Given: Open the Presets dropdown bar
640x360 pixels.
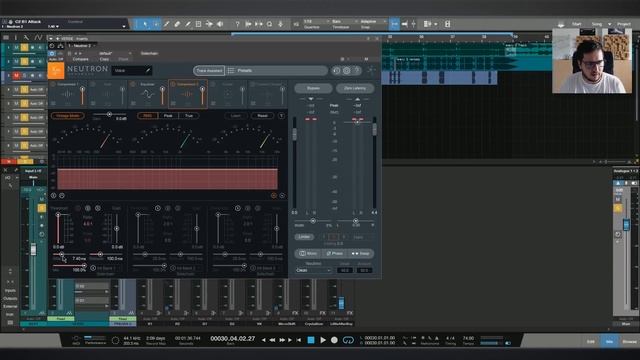Looking at the screenshot, I should [277, 71].
